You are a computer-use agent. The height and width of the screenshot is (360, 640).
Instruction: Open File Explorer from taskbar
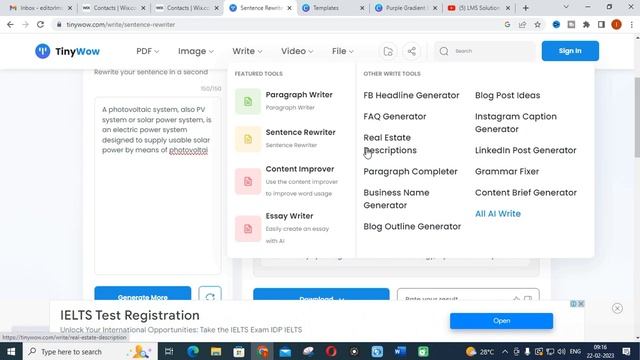[x=216, y=351]
